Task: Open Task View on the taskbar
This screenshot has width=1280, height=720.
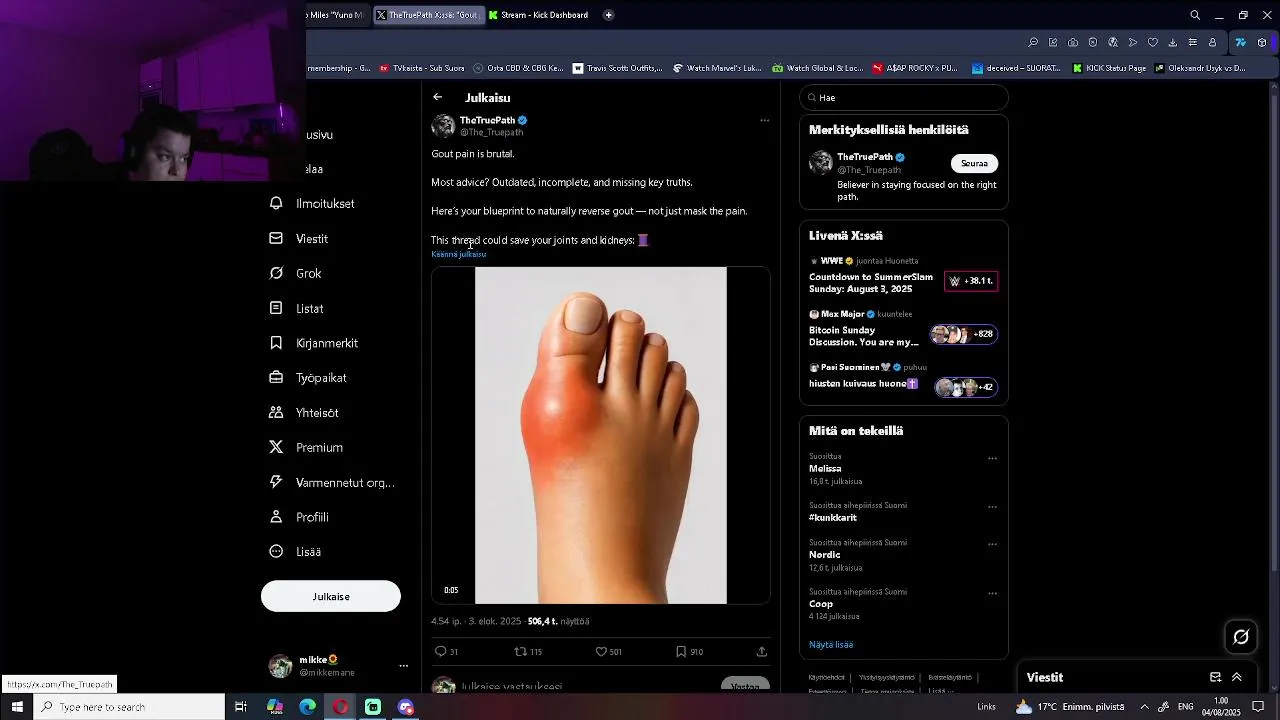Action: (241, 707)
